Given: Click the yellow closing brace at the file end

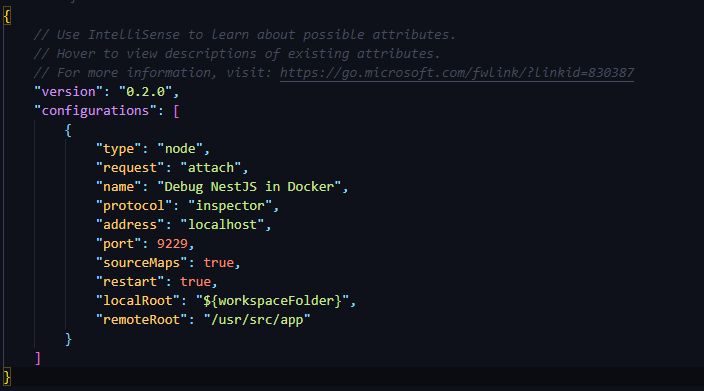Looking at the screenshot, I should coord(7,376).
